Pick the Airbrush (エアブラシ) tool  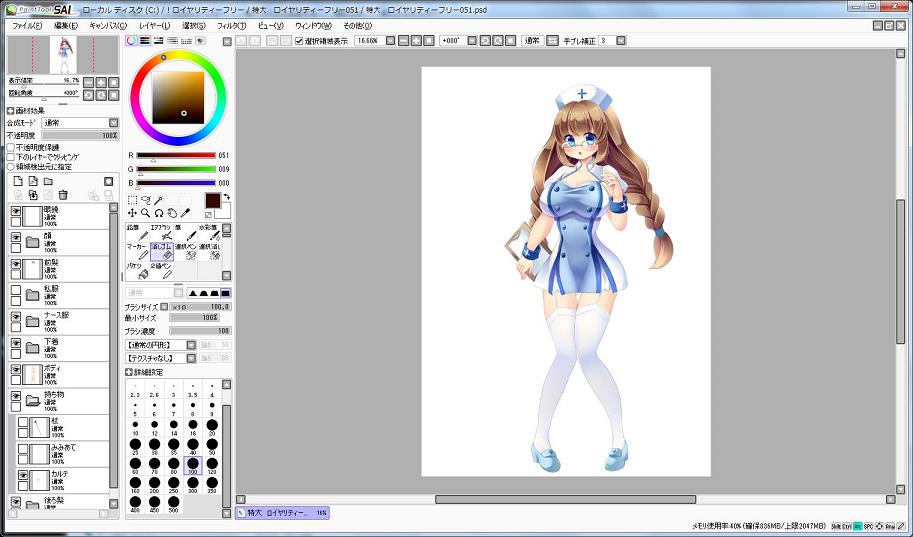[x=160, y=232]
